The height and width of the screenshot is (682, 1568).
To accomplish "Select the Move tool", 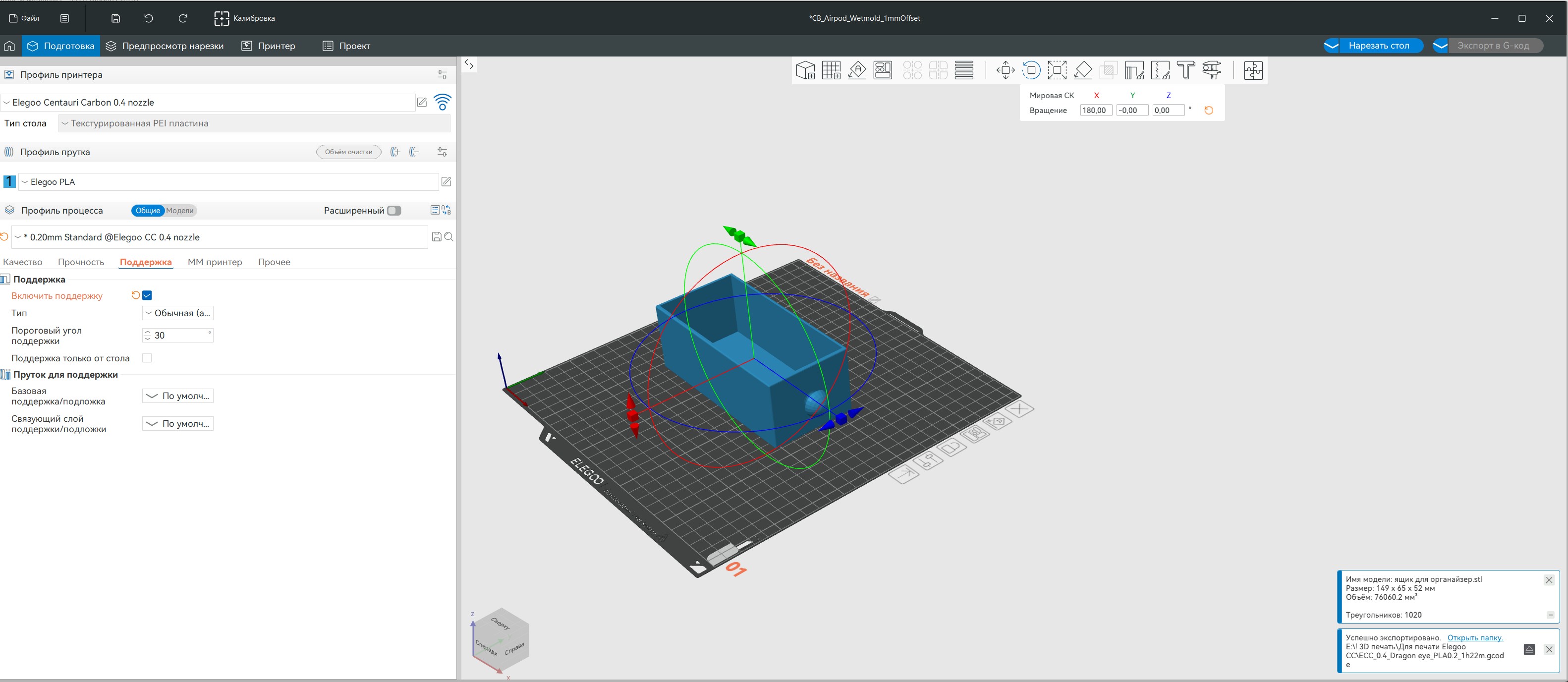I will 1005,71.
